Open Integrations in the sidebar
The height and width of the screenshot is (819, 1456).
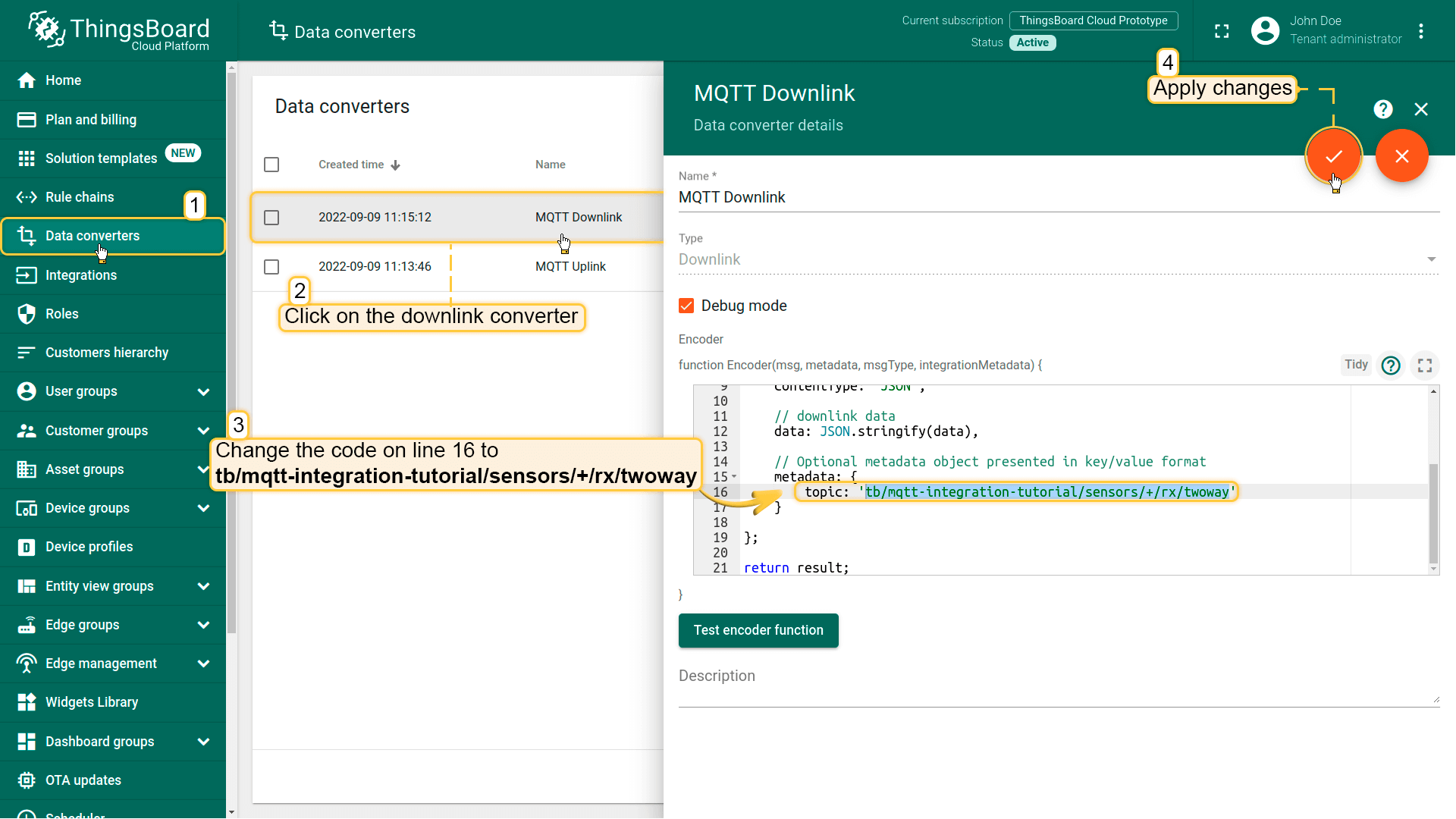(81, 275)
